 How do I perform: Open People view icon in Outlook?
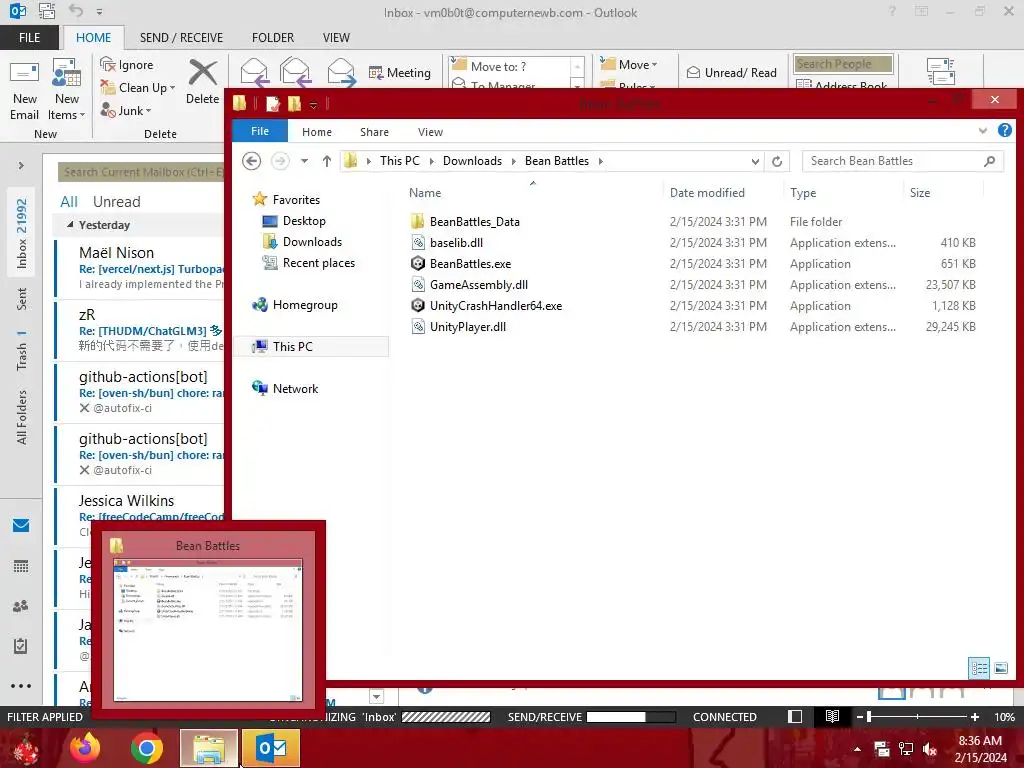21,606
